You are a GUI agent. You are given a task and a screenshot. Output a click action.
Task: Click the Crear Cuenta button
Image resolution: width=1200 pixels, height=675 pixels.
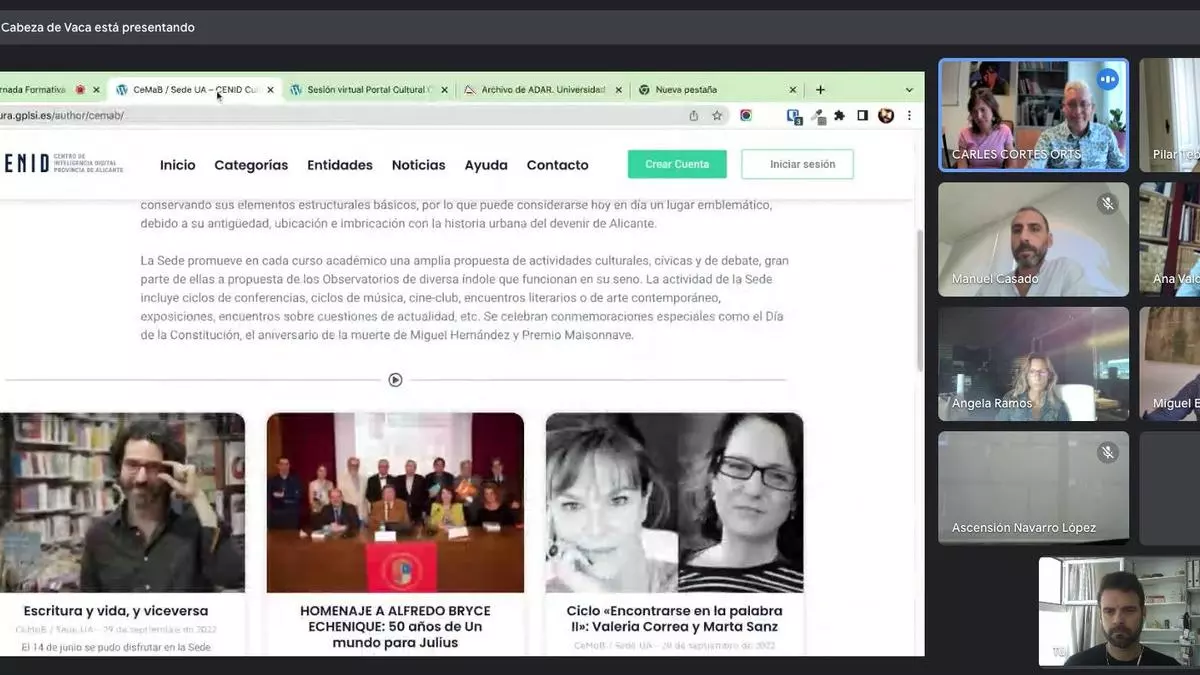(677, 164)
